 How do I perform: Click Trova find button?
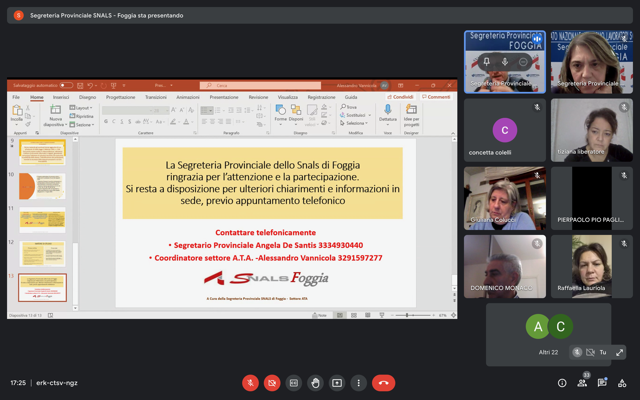[349, 107]
